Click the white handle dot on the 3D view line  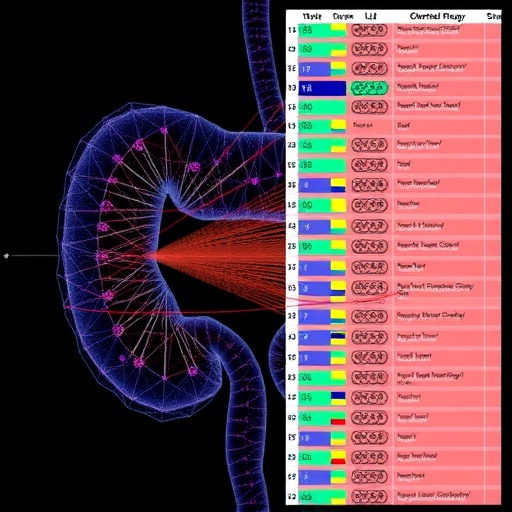point(6,256)
